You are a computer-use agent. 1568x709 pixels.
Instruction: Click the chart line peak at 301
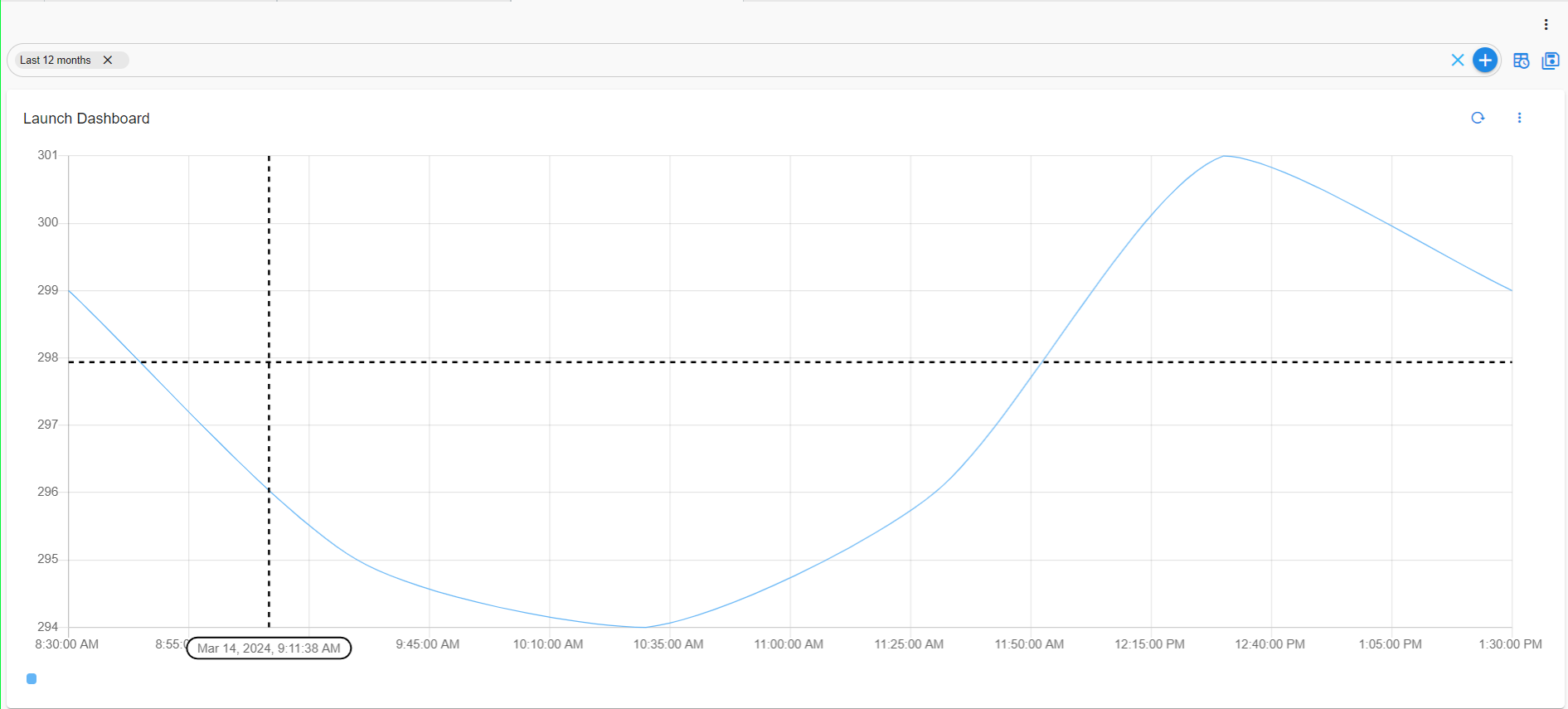1224,156
